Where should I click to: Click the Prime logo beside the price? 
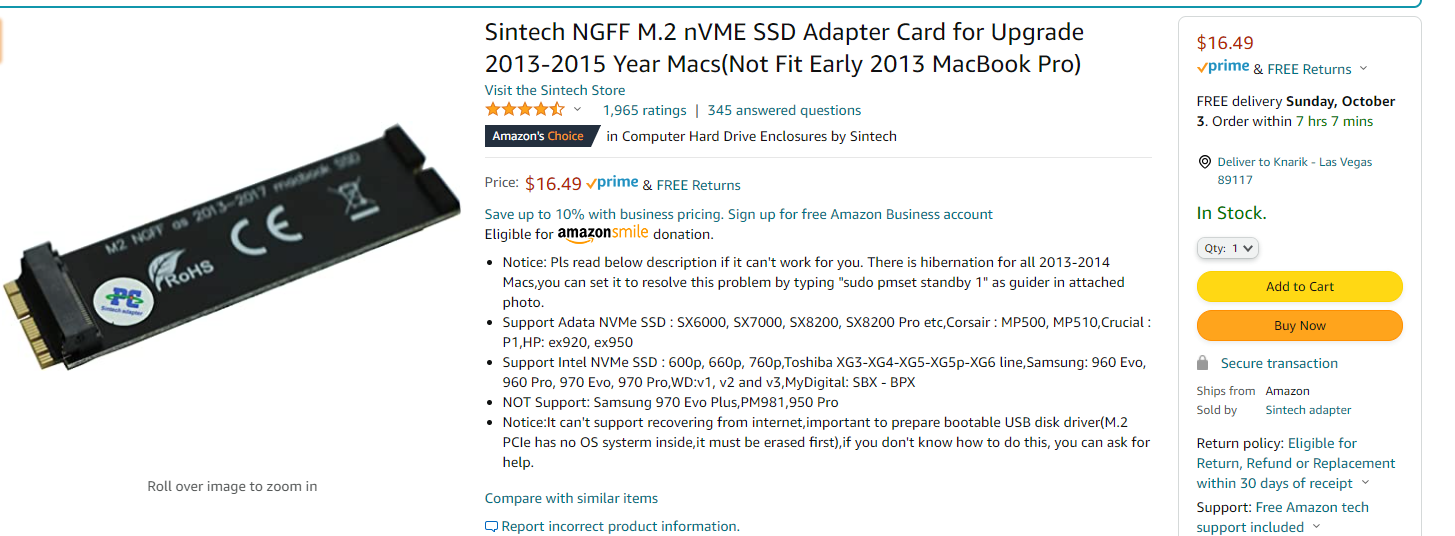tap(612, 184)
